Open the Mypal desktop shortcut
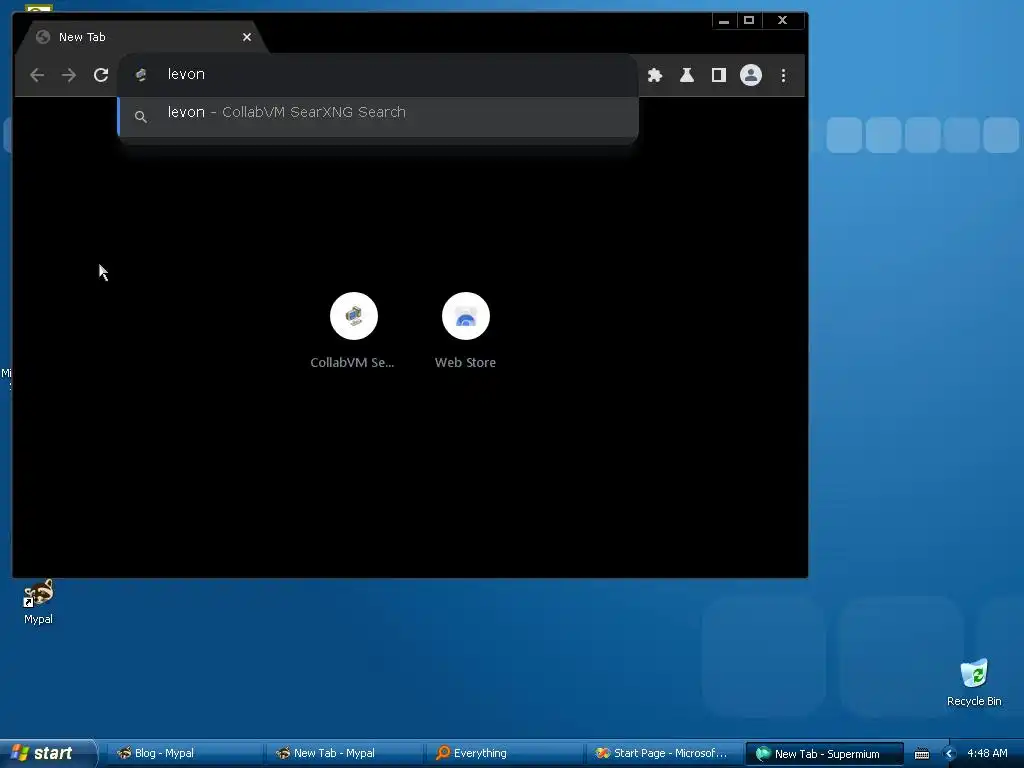The image size is (1024, 768). tap(39, 602)
